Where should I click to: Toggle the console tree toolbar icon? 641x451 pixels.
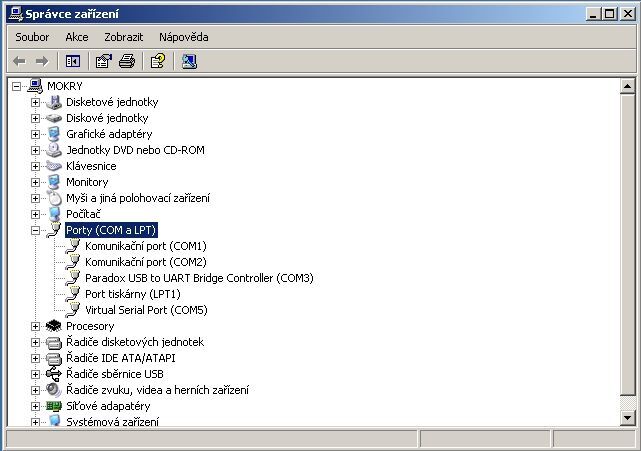click(x=72, y=61)
